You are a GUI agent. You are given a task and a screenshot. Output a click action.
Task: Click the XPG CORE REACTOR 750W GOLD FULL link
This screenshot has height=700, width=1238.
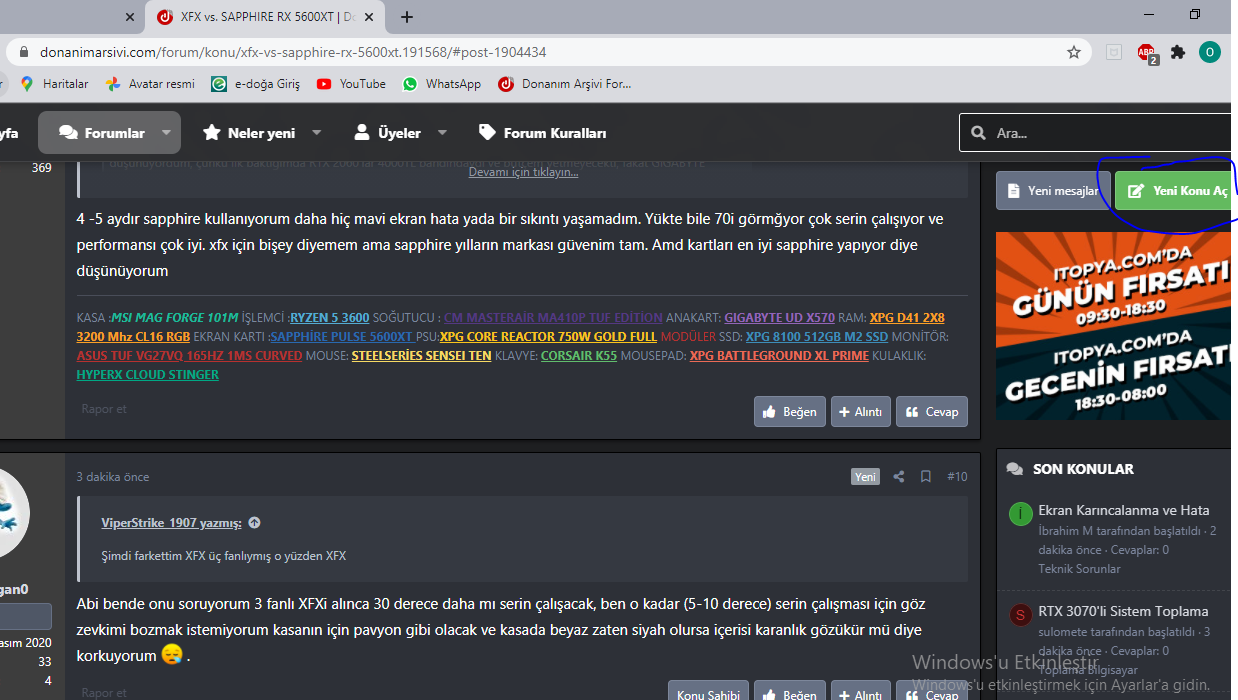548,336
